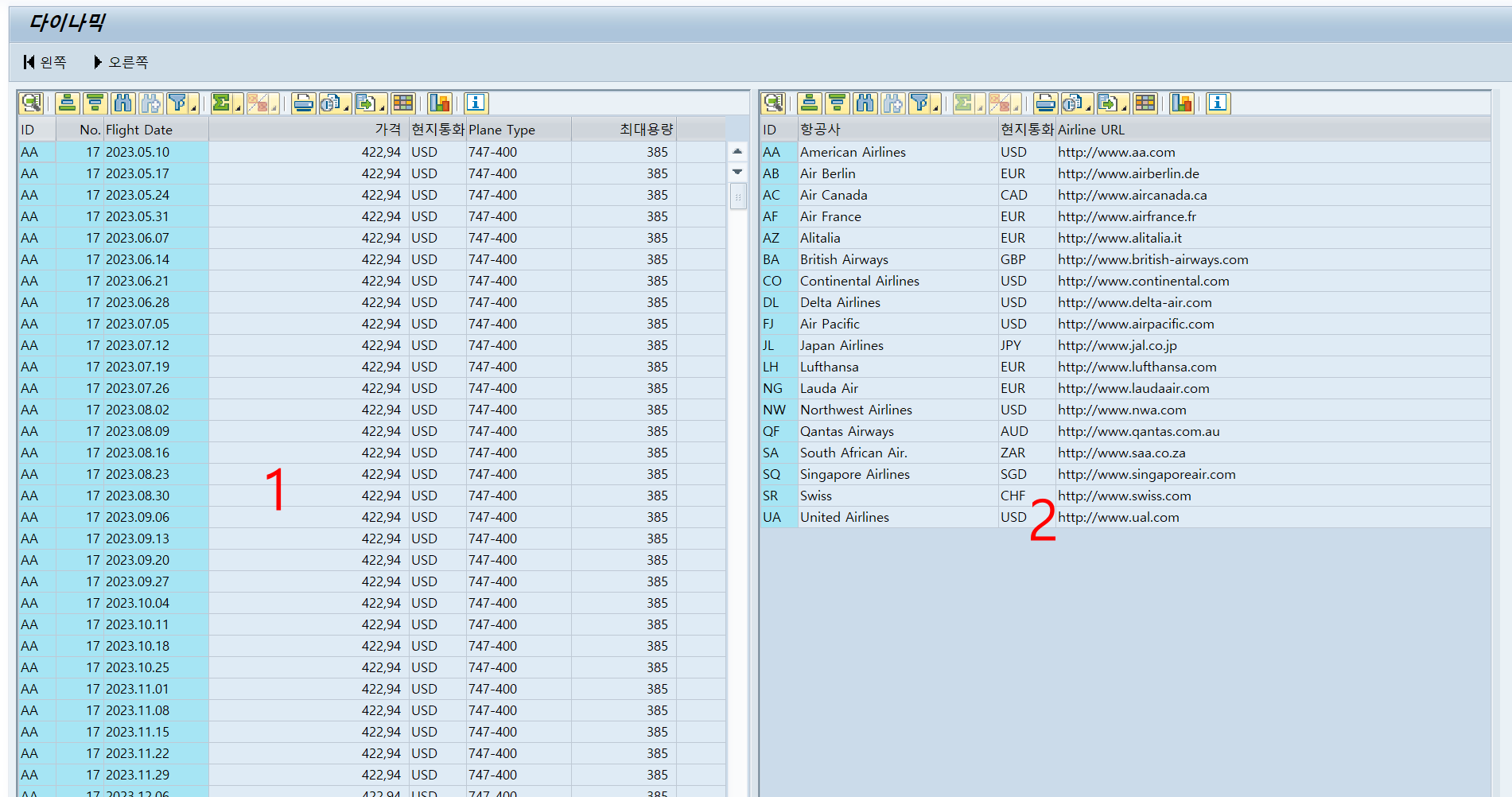Open Views icon in right grid toolbar
Screen dimensions: 1512x797
tap(1072, 103)
